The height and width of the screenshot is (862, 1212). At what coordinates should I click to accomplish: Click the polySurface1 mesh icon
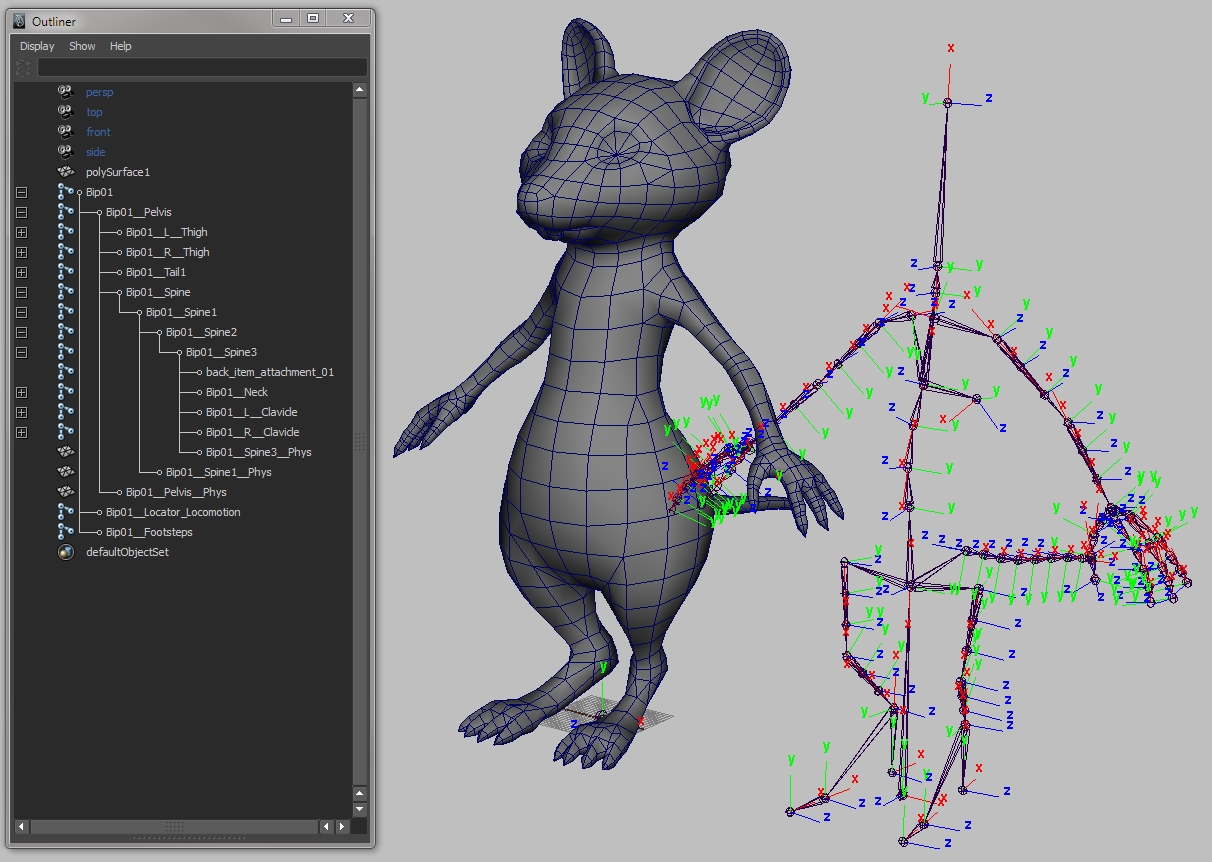coord(66,172)
